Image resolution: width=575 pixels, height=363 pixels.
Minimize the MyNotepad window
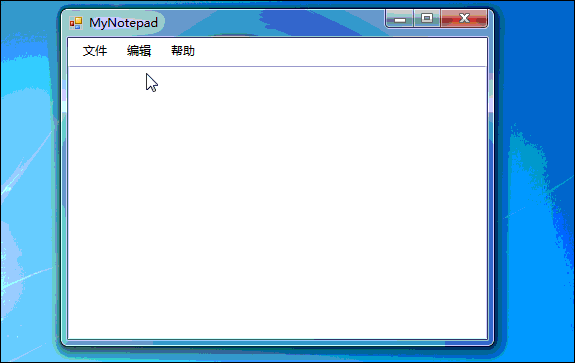(400, 18)
